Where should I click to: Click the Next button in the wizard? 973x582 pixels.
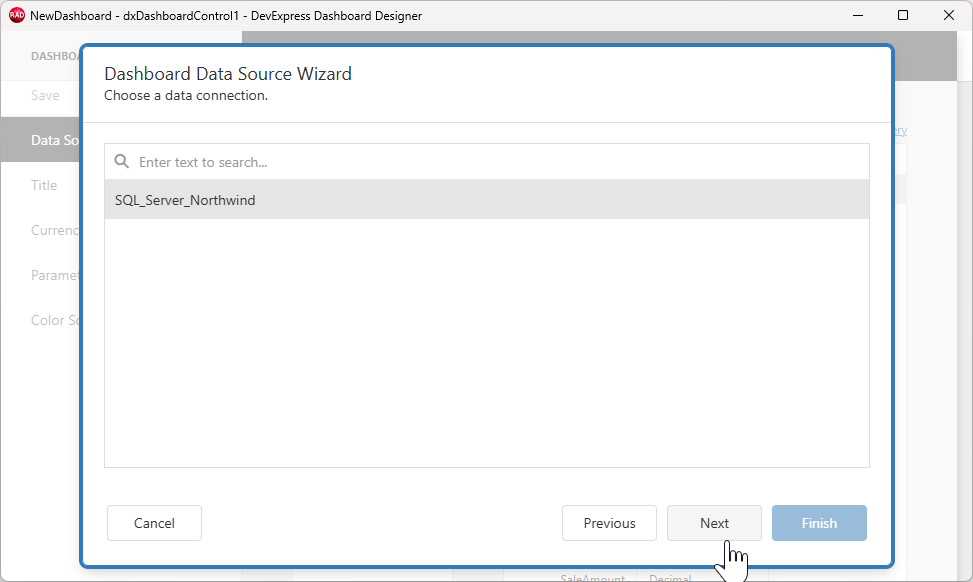714,523
